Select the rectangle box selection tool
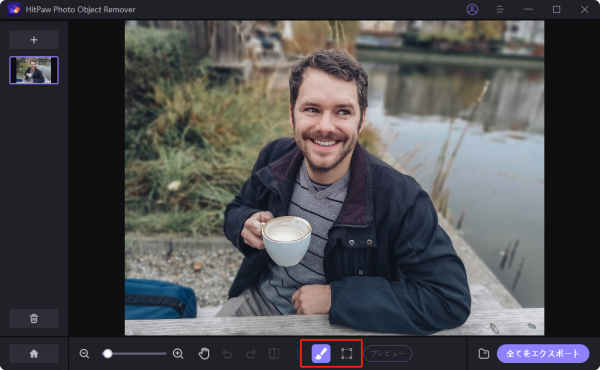Viewport: 600px width, 370px height. 346,354
